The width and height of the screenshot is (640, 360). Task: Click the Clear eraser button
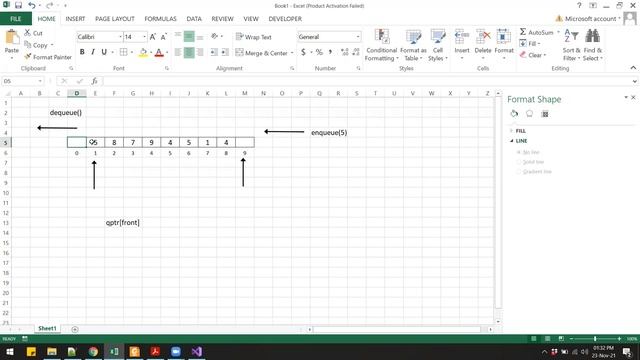click(533, 55)
